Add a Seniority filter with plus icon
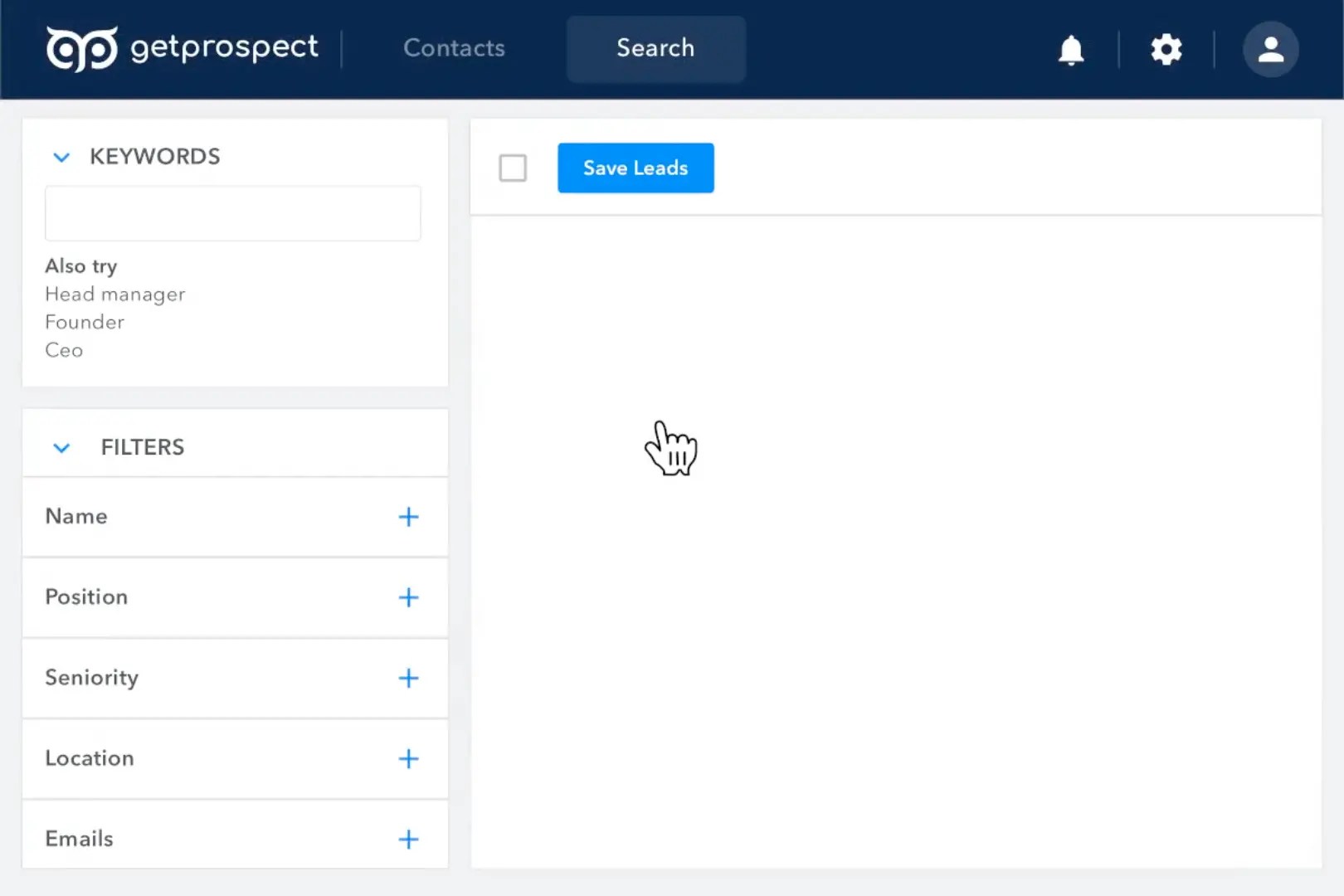The height and width of the screenshot is (896, 1344). point(408,678)
